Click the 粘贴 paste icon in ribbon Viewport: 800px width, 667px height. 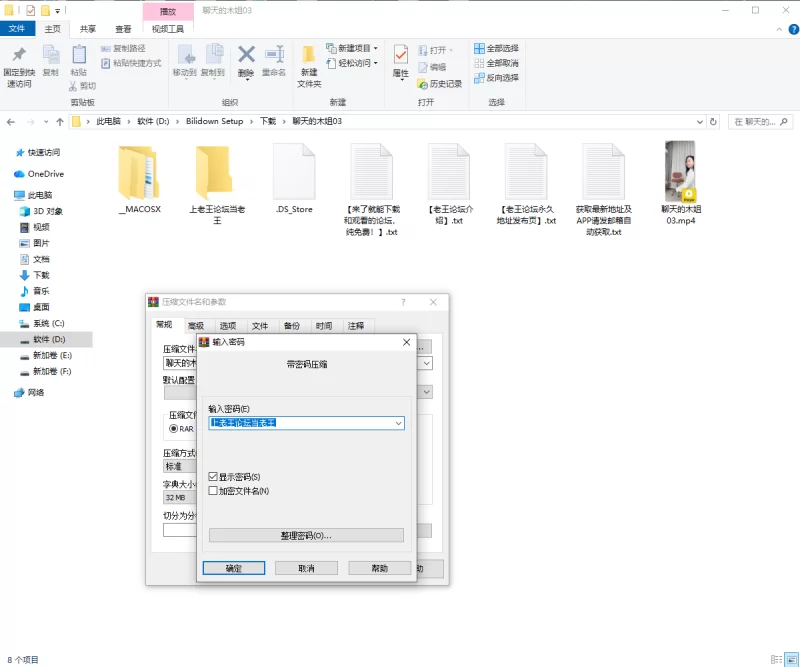[79, 55]
